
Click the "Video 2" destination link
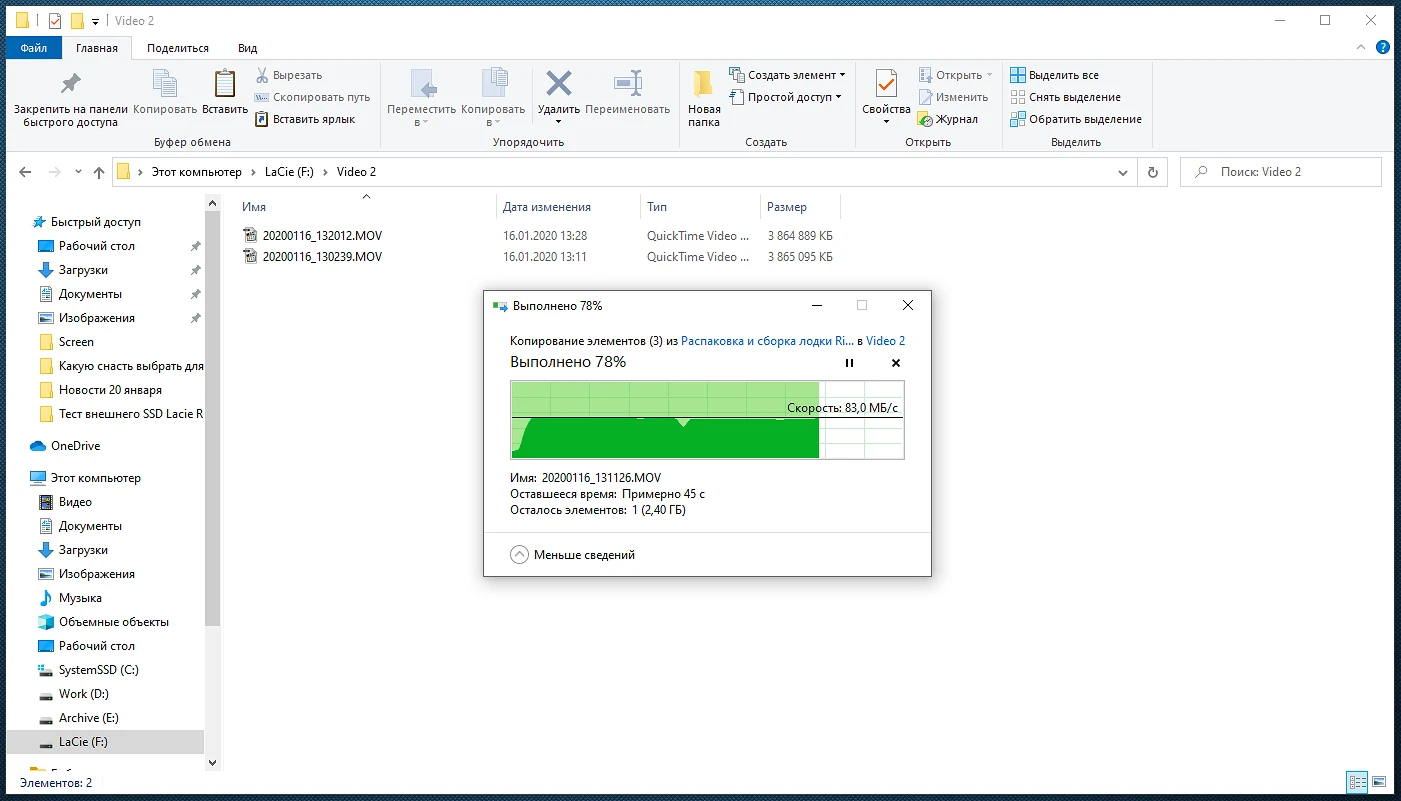pos(885,341)
